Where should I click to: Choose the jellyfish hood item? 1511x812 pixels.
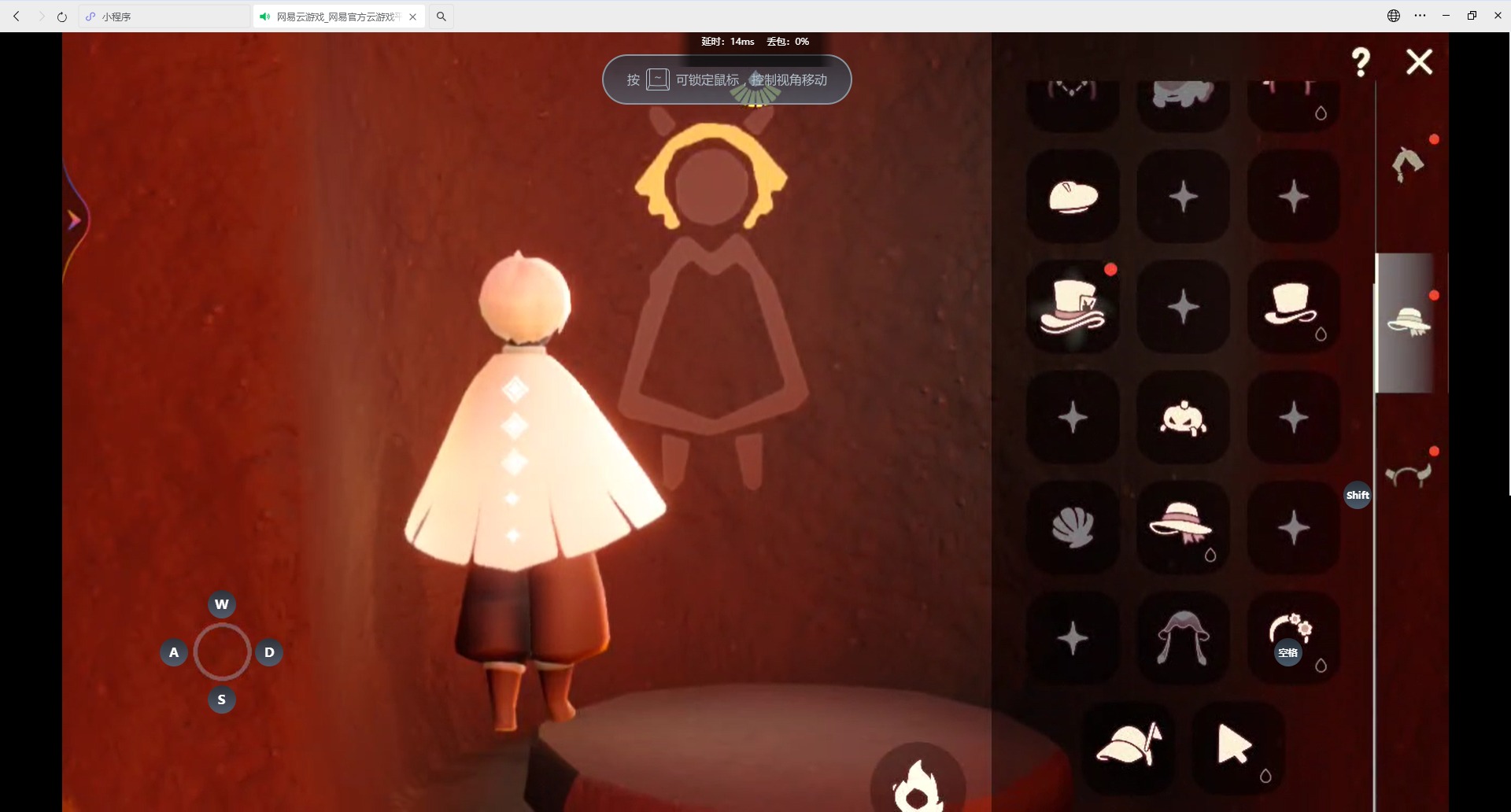click(x=1183, y=637)
